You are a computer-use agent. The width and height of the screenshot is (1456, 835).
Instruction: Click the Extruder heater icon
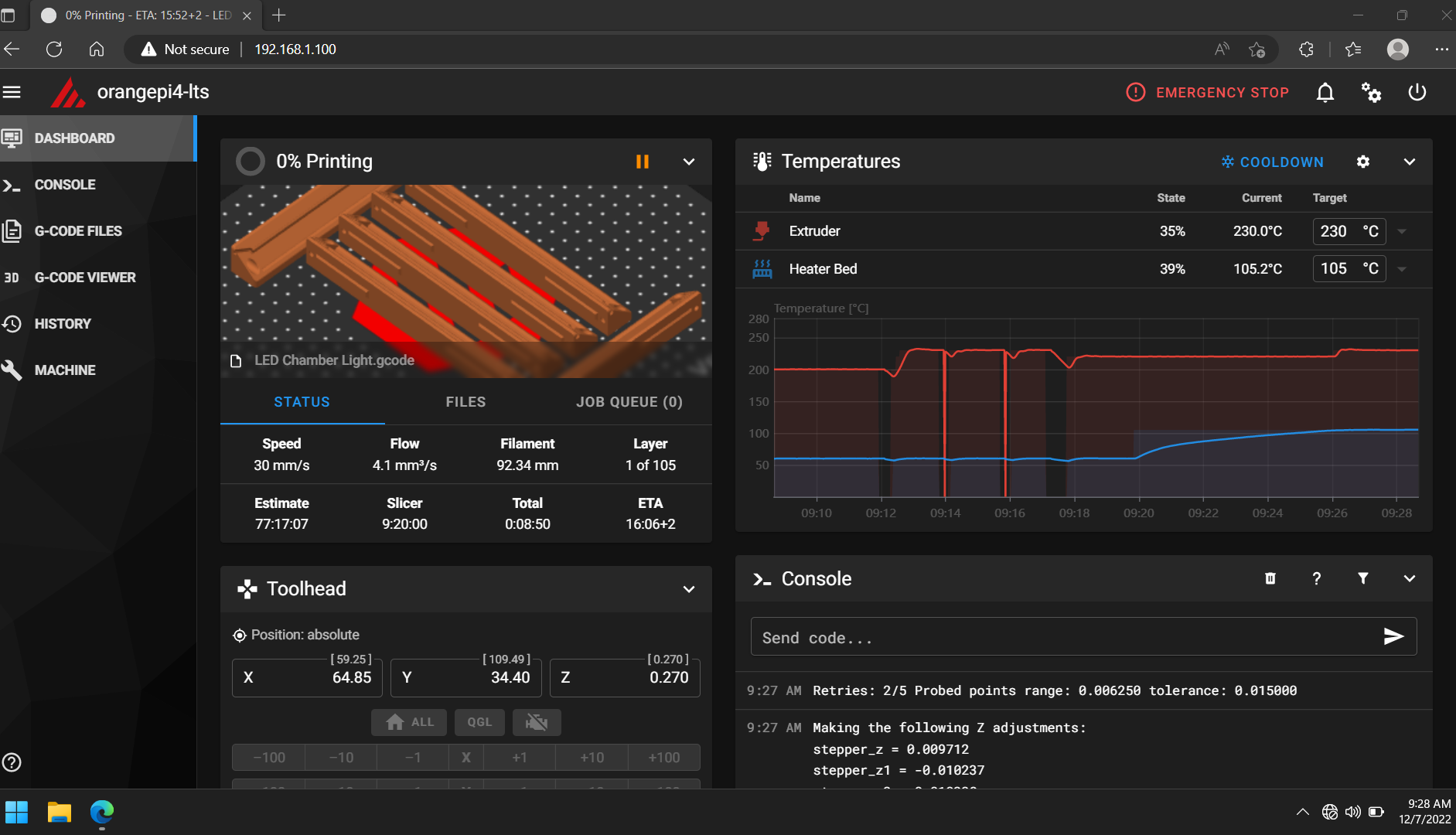click(762, 231)
